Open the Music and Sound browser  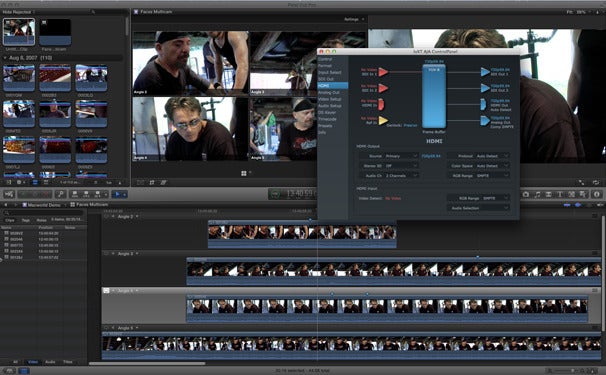tap(537, 194)
